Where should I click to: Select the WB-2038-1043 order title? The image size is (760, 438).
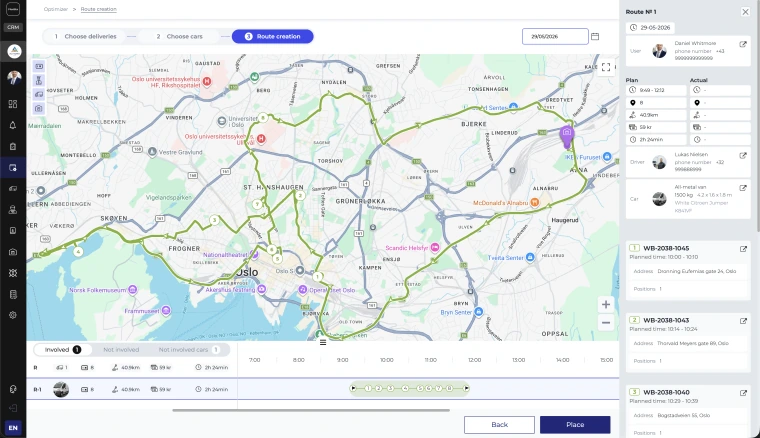coord(666,320)
